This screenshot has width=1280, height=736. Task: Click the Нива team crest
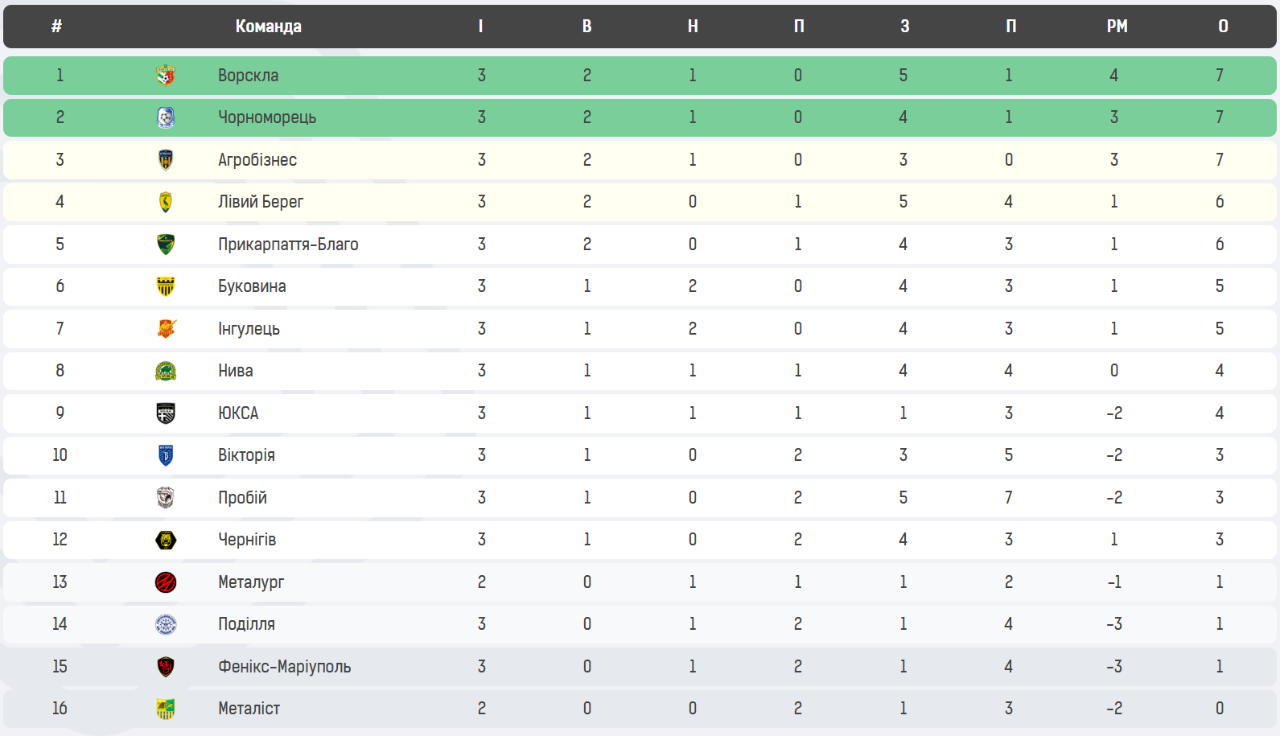tap(166, 371)
